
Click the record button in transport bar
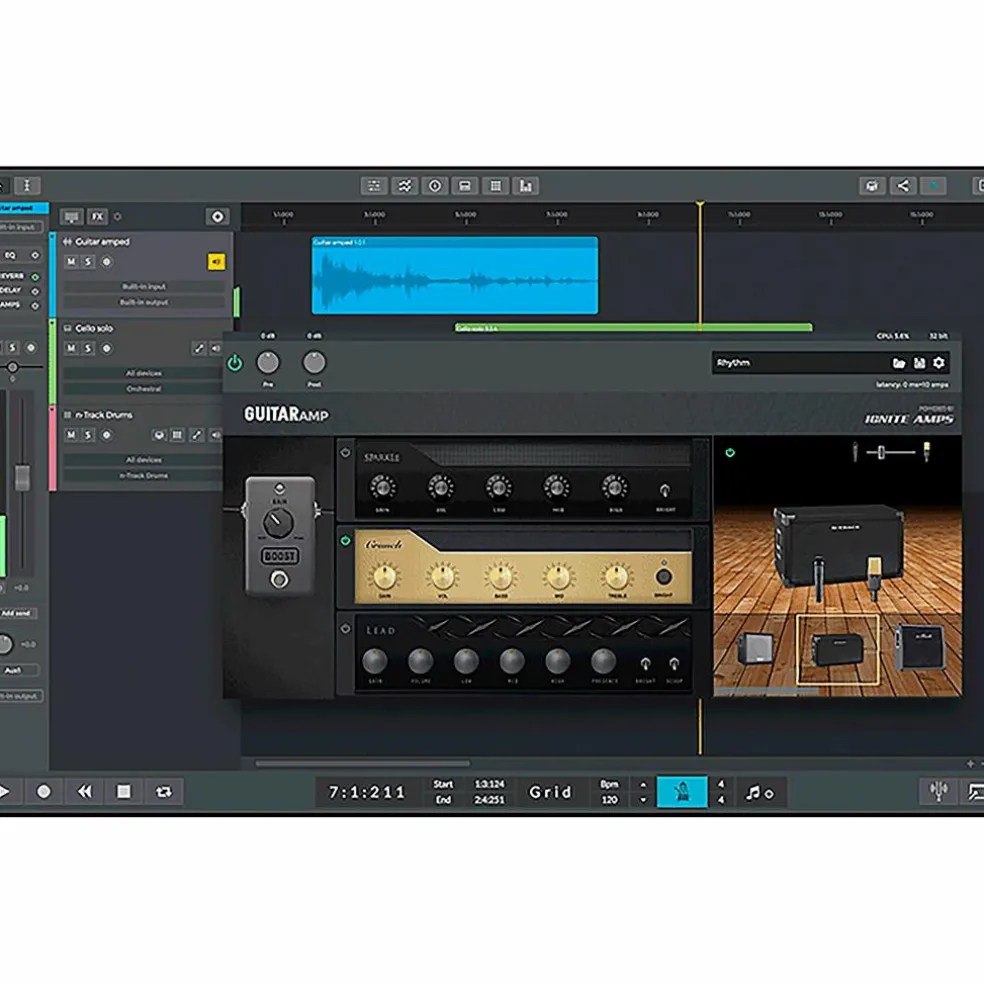click(44, 792)
